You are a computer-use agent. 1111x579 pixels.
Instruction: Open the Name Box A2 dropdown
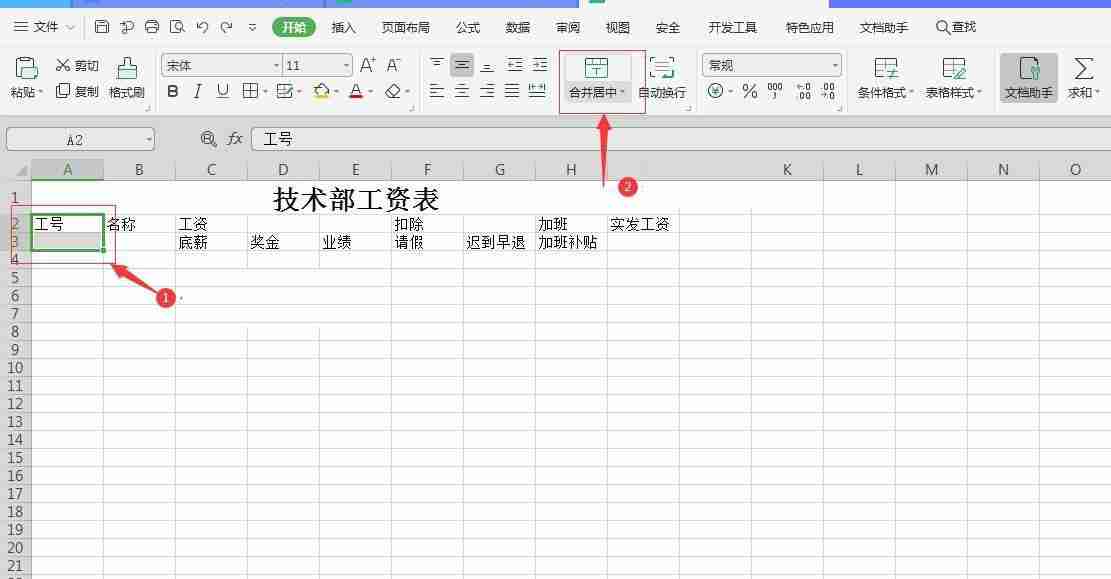149,139
